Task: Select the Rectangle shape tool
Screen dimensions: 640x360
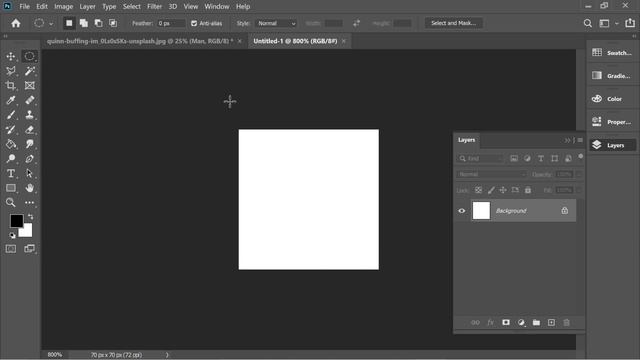Action: pyautogui.click(x=11, y=188)
